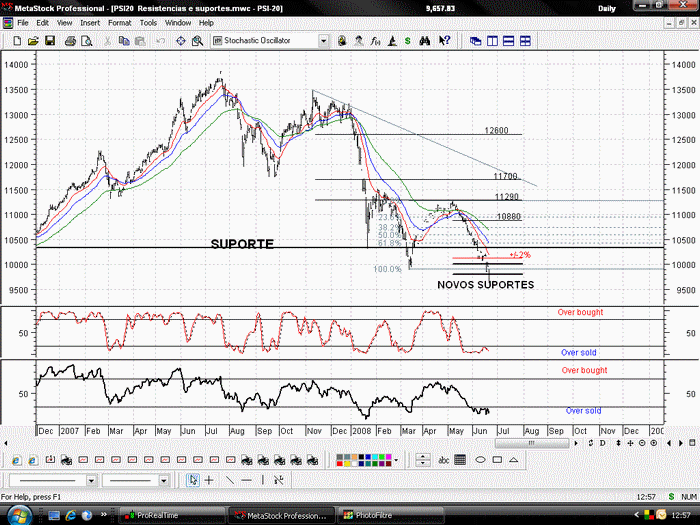Click the dark grid table tool icon
The height and width of the screenshot is (525, 700).
[460, 460]
